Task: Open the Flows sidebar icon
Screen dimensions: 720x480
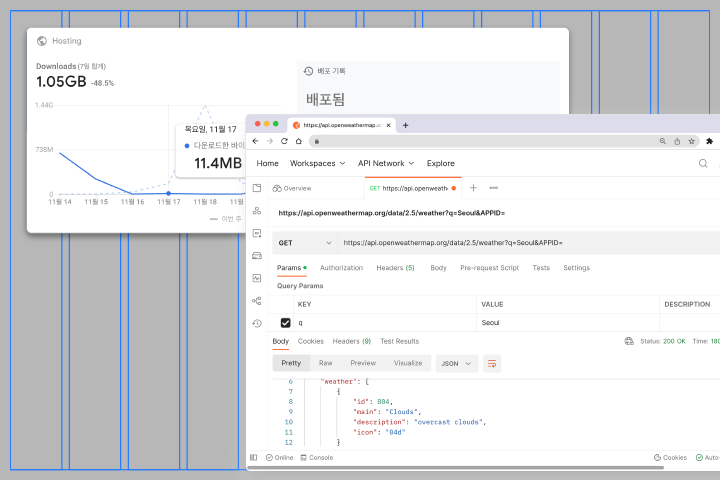Action: tap(257, 301)
